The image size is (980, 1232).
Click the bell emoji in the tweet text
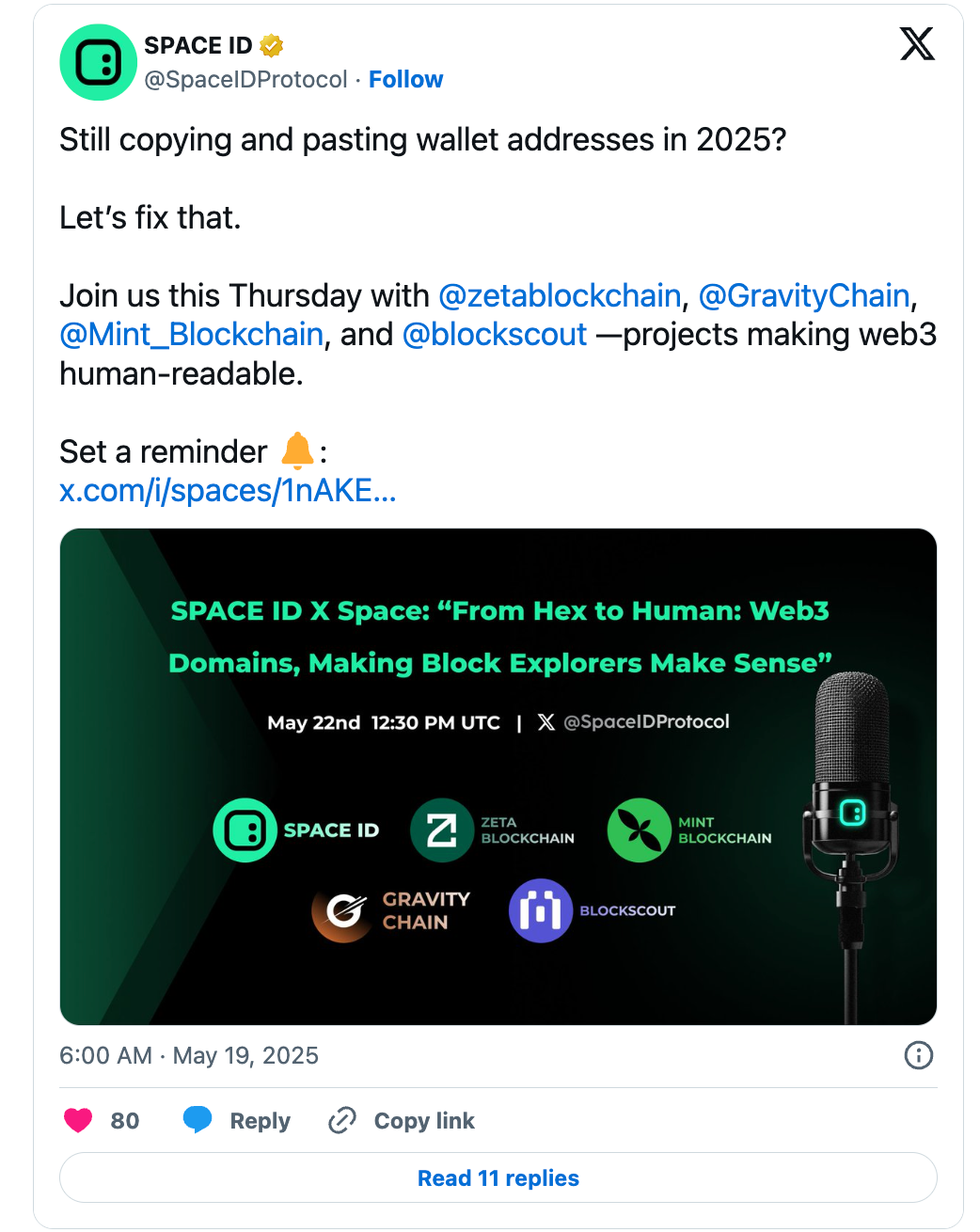(297, 451)
